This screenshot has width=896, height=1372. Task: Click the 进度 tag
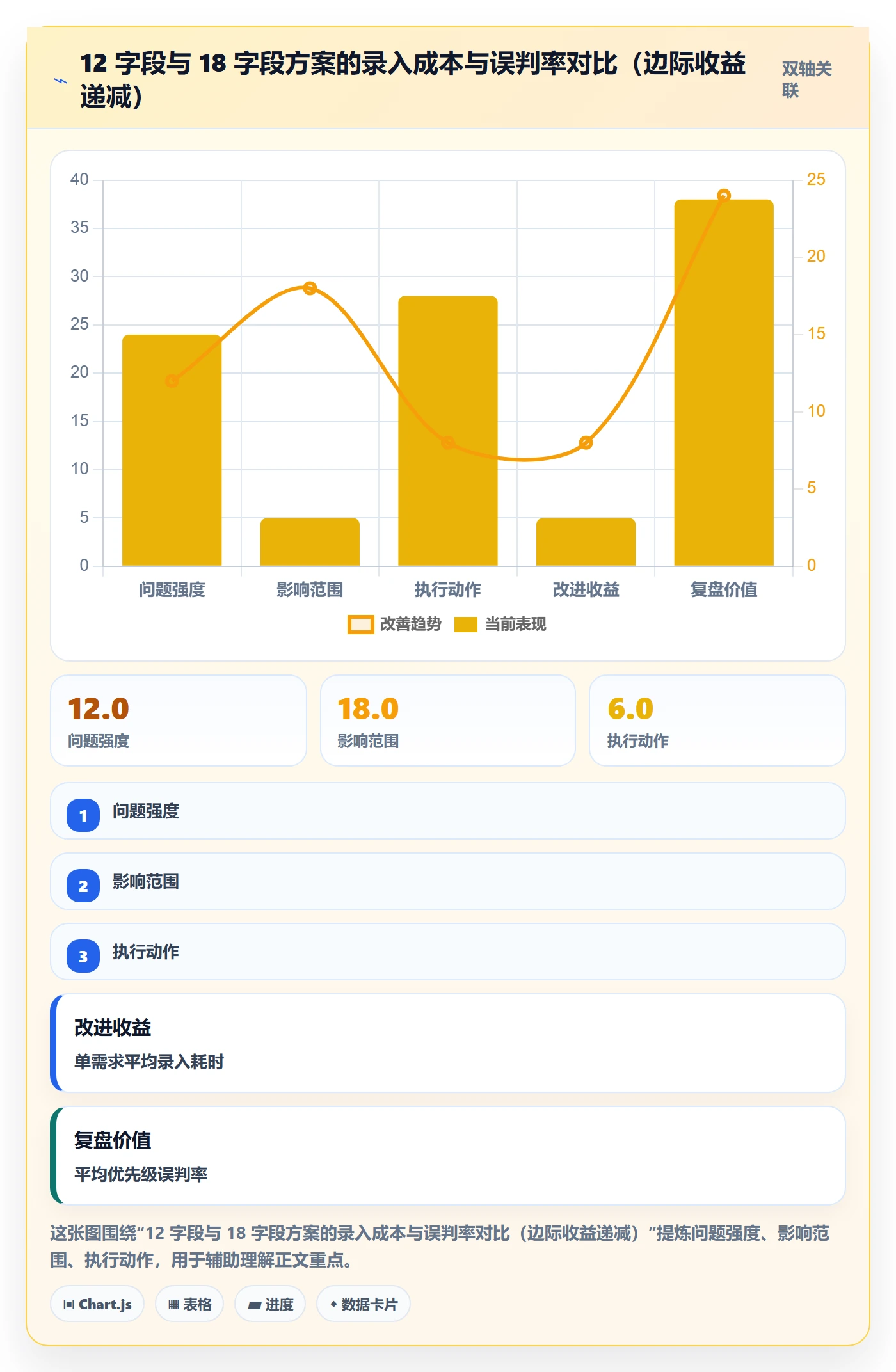[x=270, y=1304]
